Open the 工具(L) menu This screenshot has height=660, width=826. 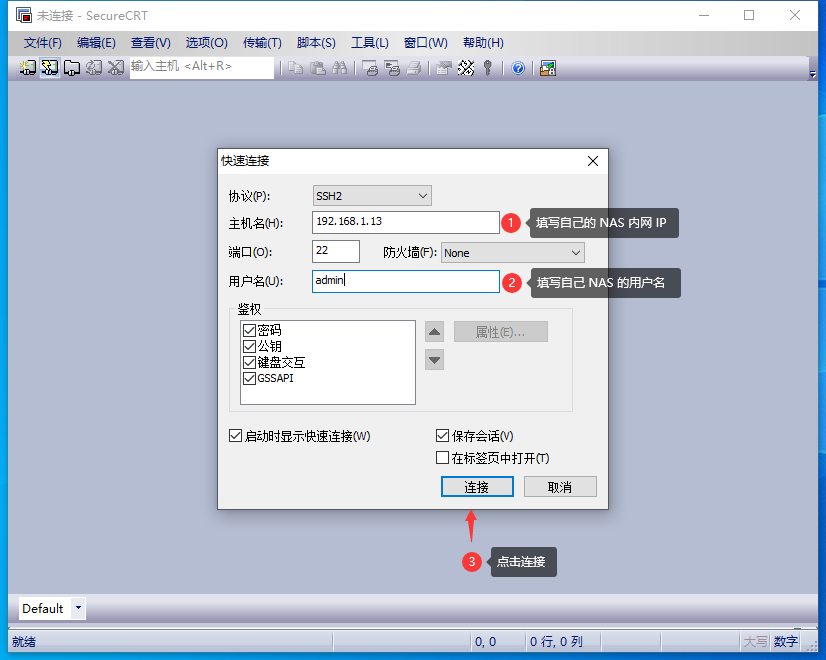(x=370, y=43)
